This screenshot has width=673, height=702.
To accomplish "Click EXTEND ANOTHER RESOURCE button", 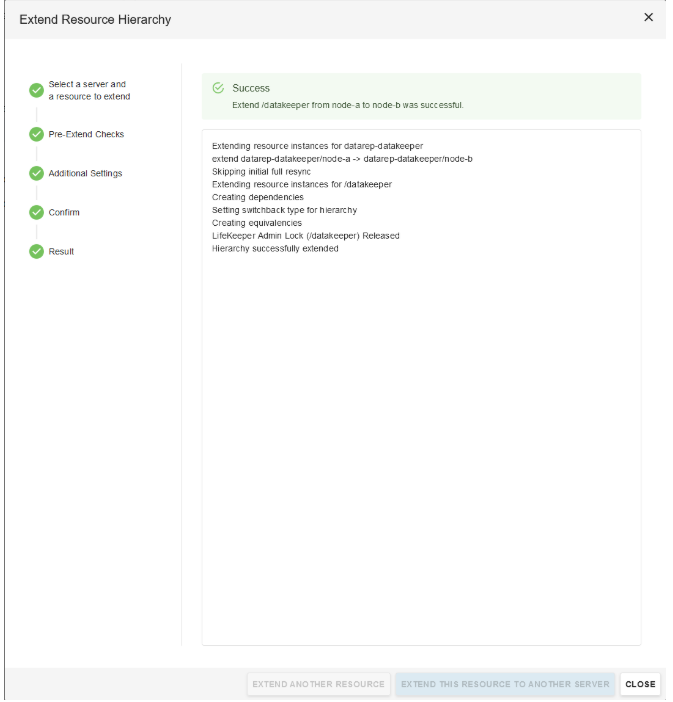I will (318, 684).
